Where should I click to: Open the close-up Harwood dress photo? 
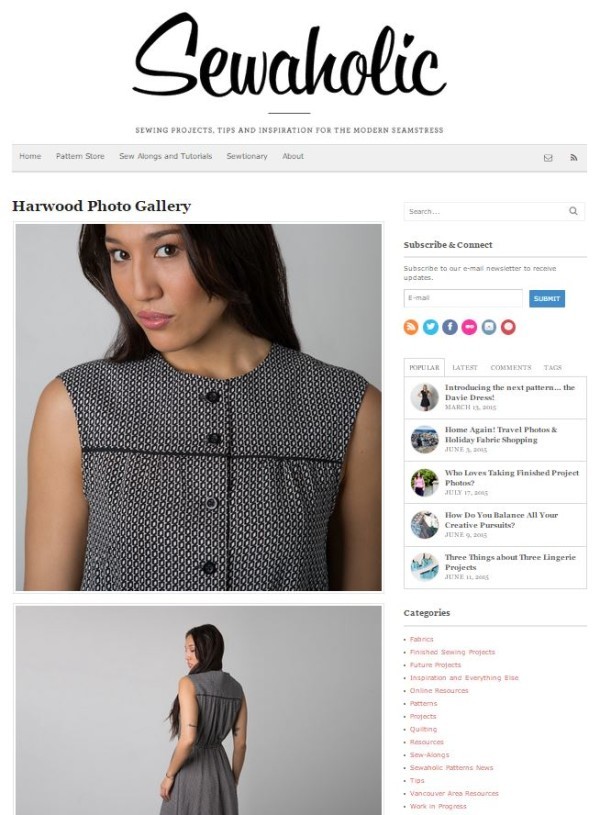198,408
